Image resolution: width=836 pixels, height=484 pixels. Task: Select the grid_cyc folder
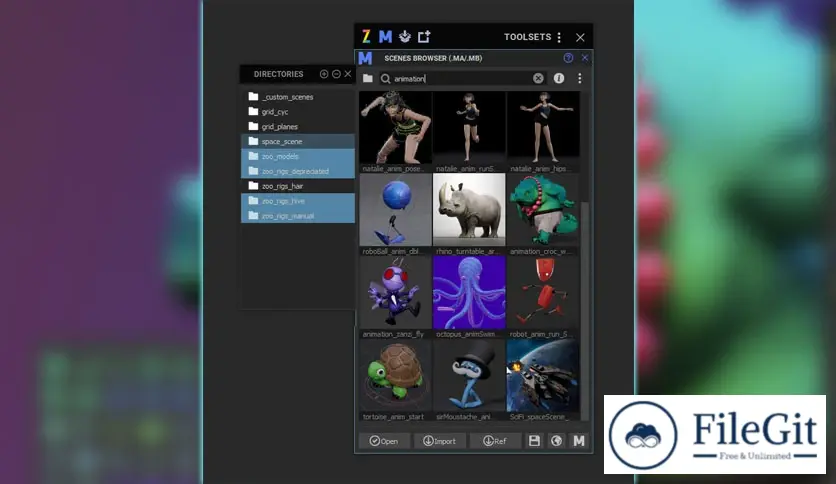point(298,112)
